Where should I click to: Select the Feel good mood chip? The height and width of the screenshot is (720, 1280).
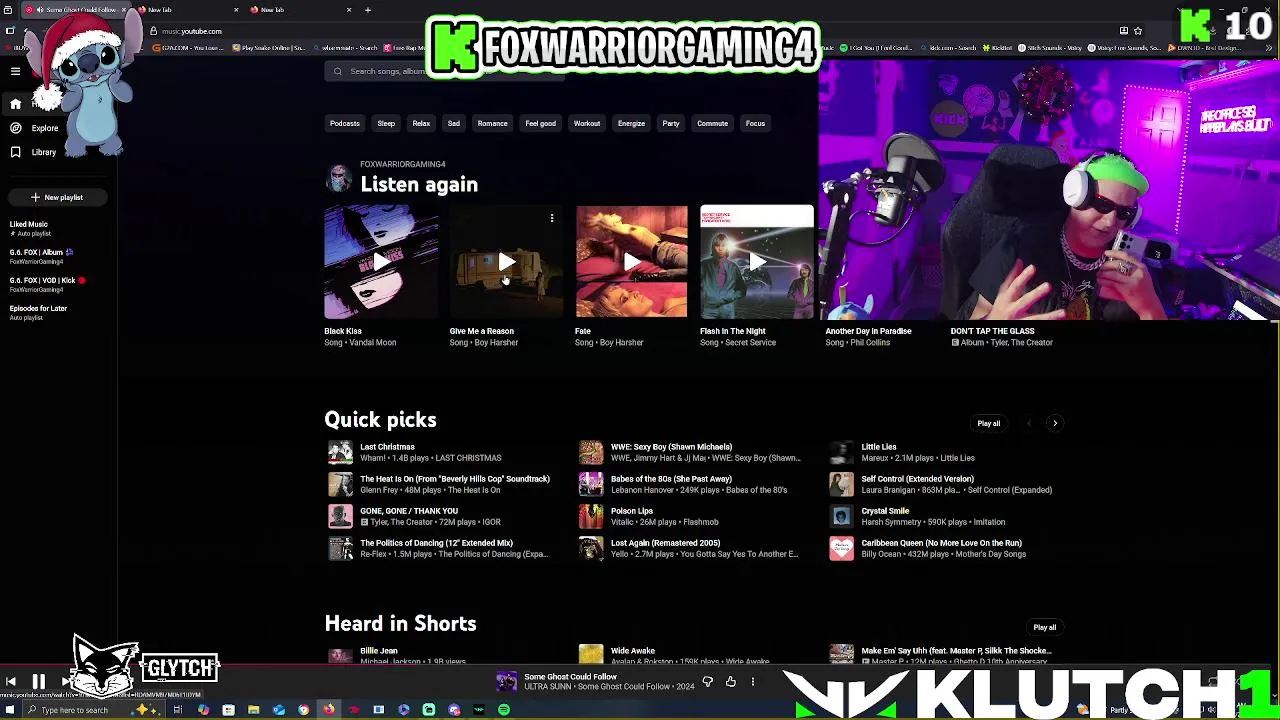click(x=541, y=124)
